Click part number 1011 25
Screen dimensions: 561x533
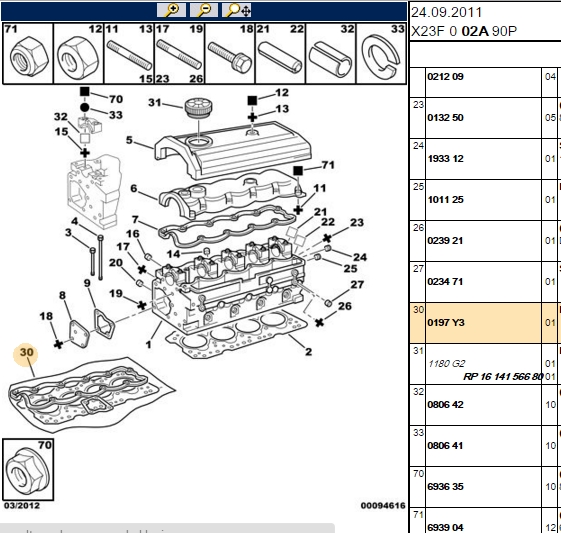(x=445, y=200)
